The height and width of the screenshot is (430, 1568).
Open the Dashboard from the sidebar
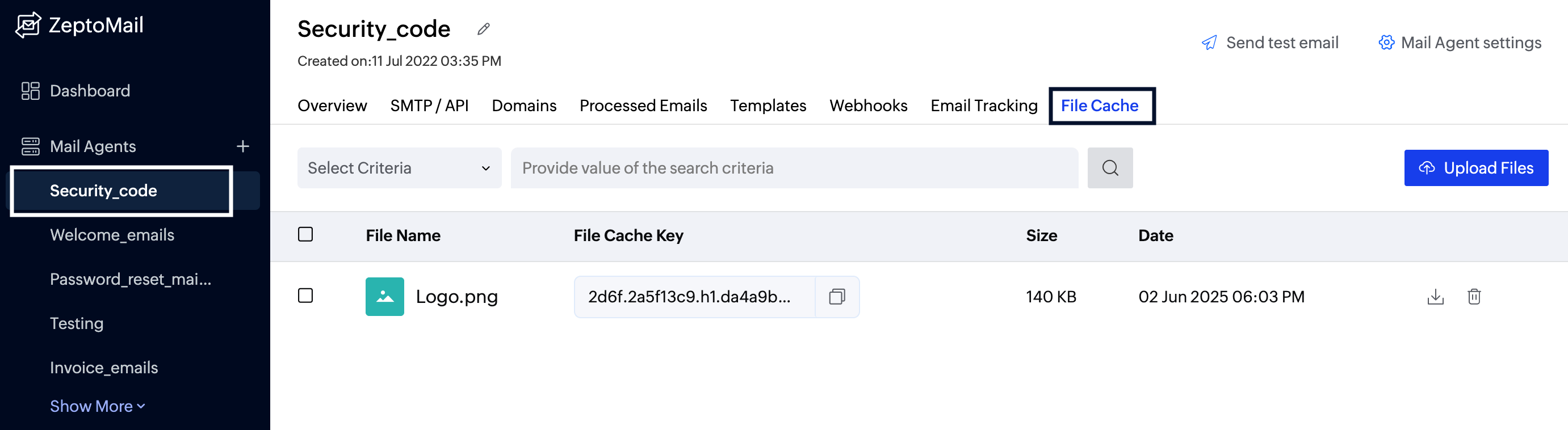[90, 91]
